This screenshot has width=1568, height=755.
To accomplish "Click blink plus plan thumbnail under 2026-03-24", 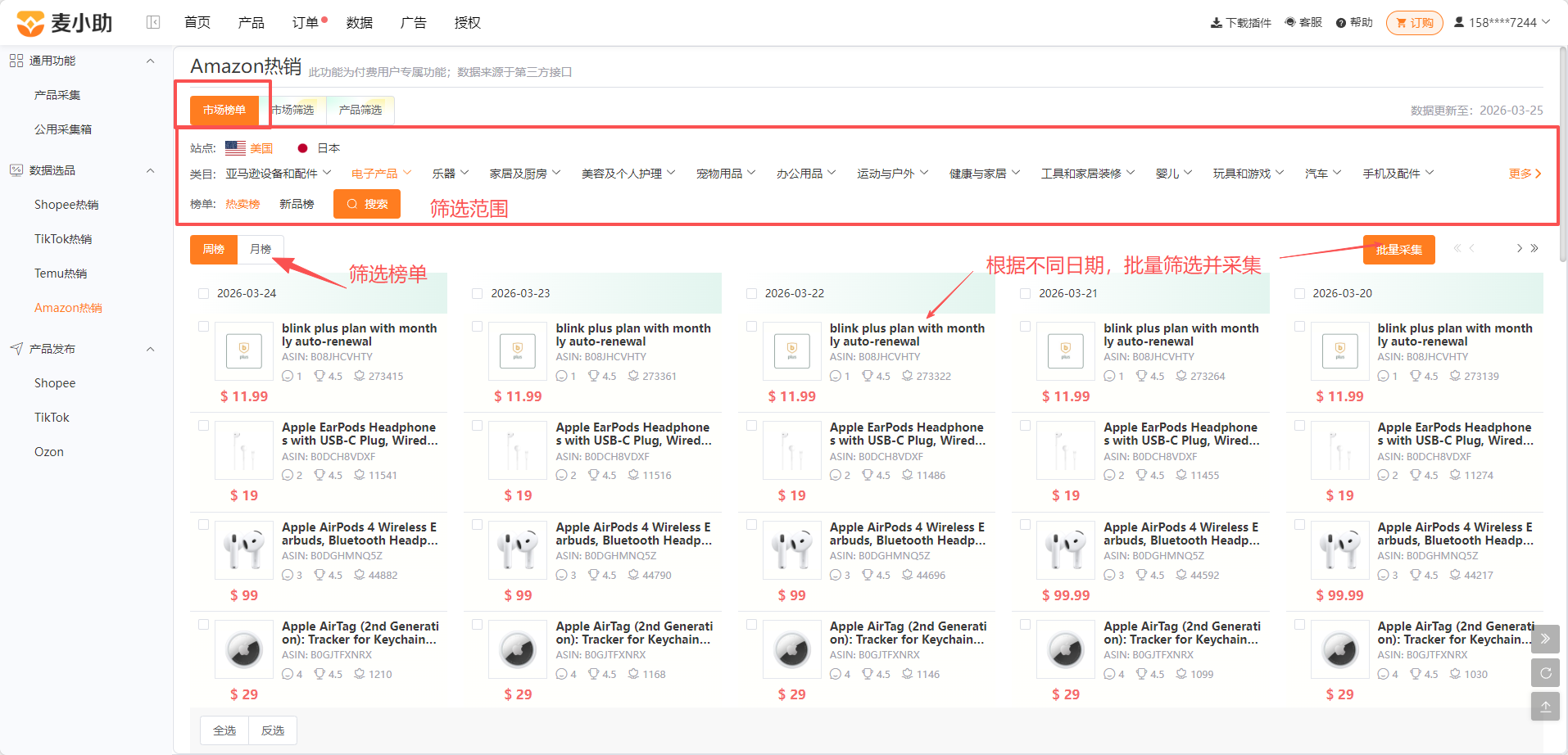I will 244,351.
